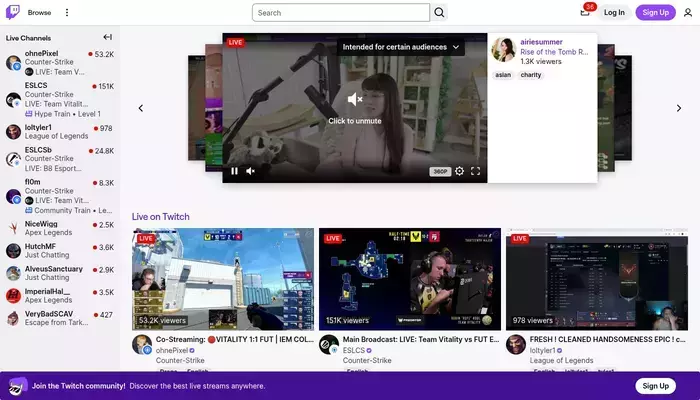This screenshot has height=400, width=700.
Task: Open loltyler1 avatar in sidebar
Action: point(13,132)
